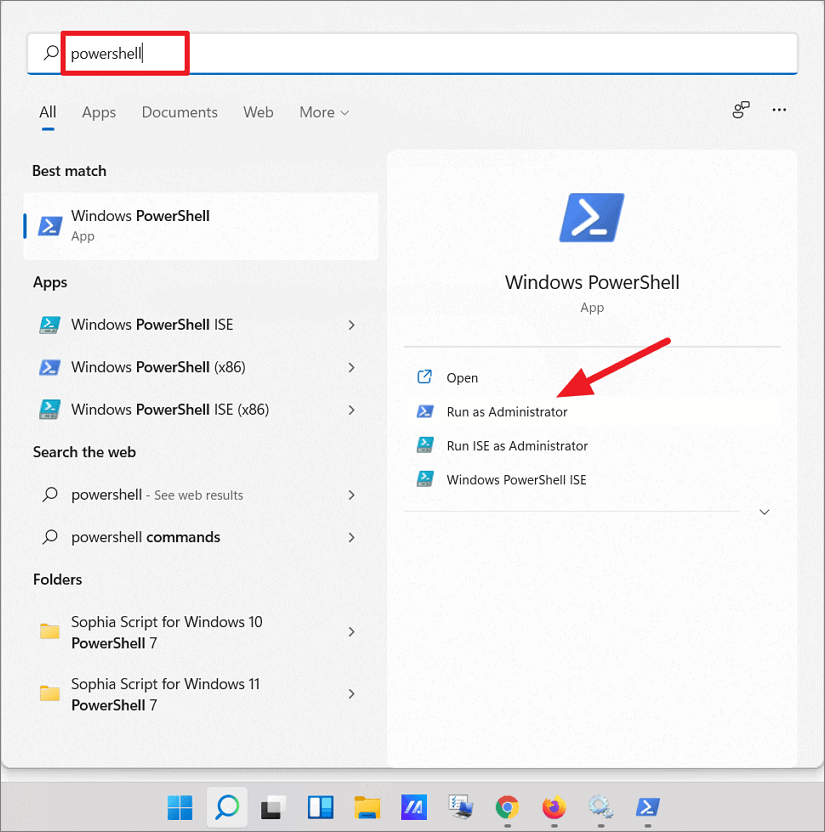Switch to the All tab

tap(48, 112)
